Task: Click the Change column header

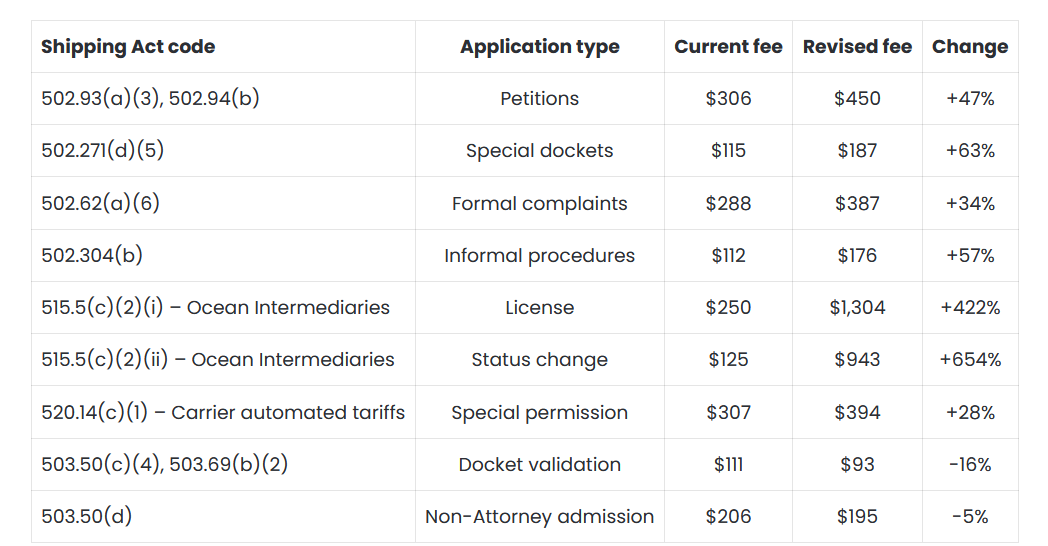Action: coord(970,47)
